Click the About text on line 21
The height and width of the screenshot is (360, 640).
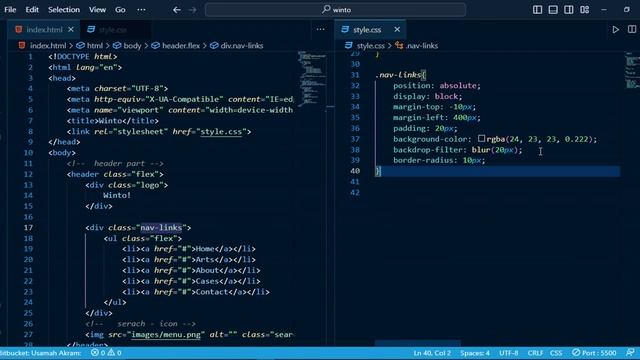(x=207, y=270)
